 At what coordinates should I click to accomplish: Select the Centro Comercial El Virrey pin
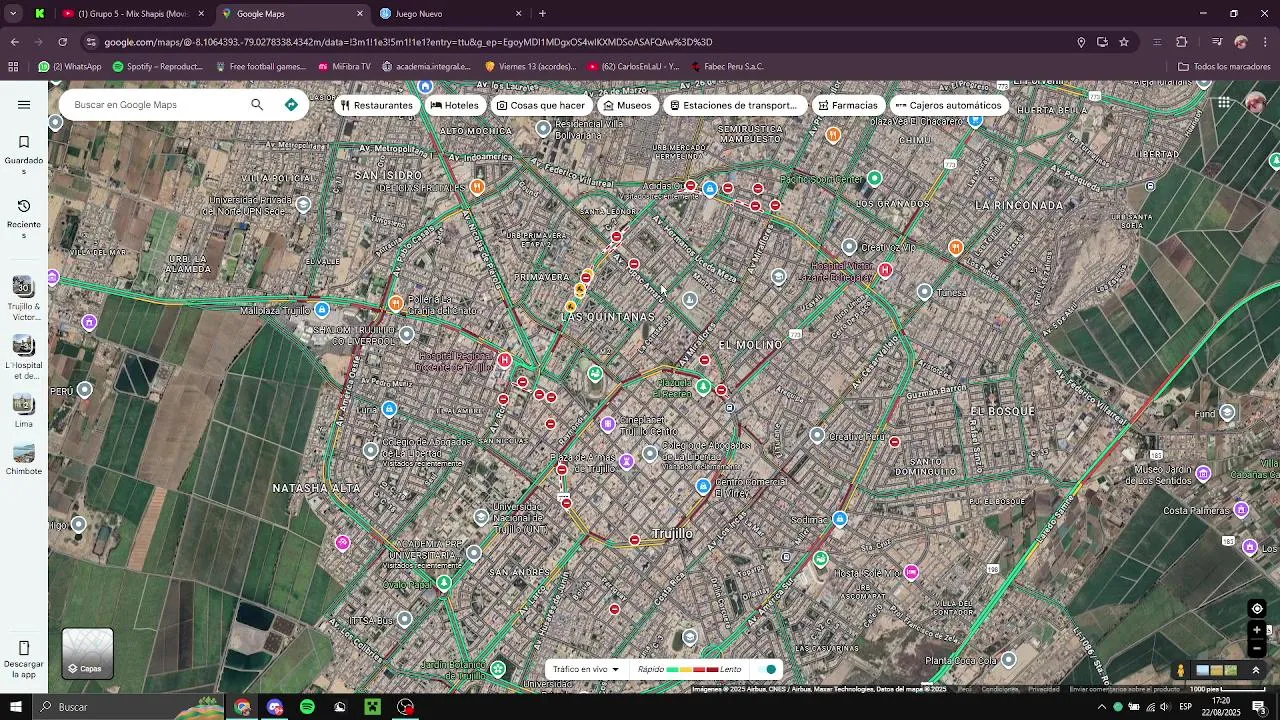(x=703, y=486)
